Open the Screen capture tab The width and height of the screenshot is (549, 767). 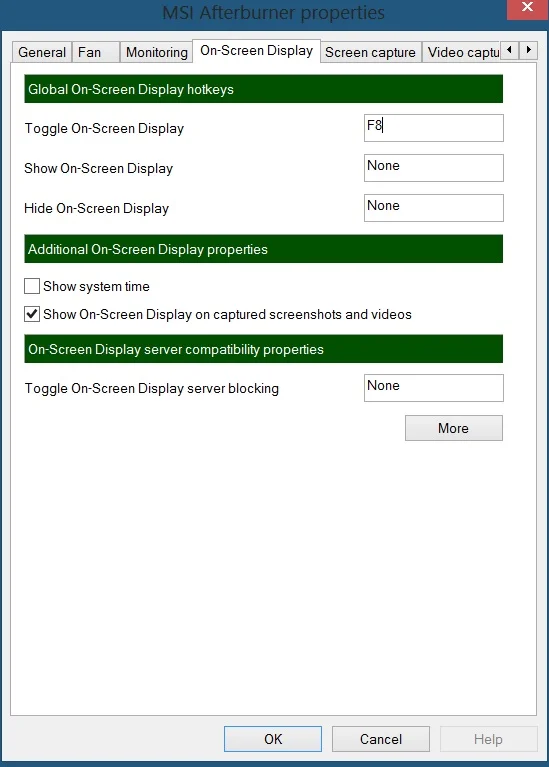[370, 52]
